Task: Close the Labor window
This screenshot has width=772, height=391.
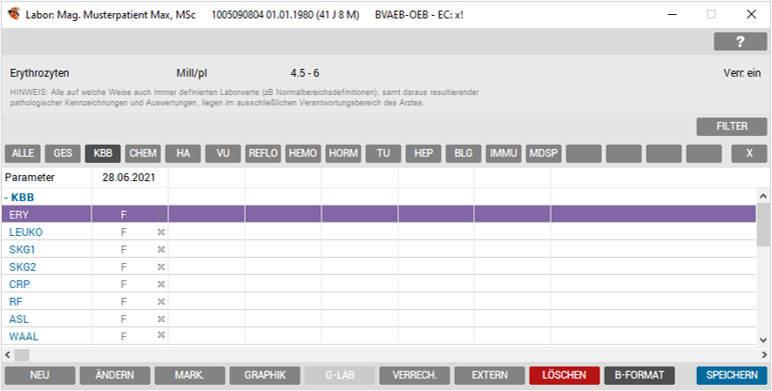Action: pos(751,14)
